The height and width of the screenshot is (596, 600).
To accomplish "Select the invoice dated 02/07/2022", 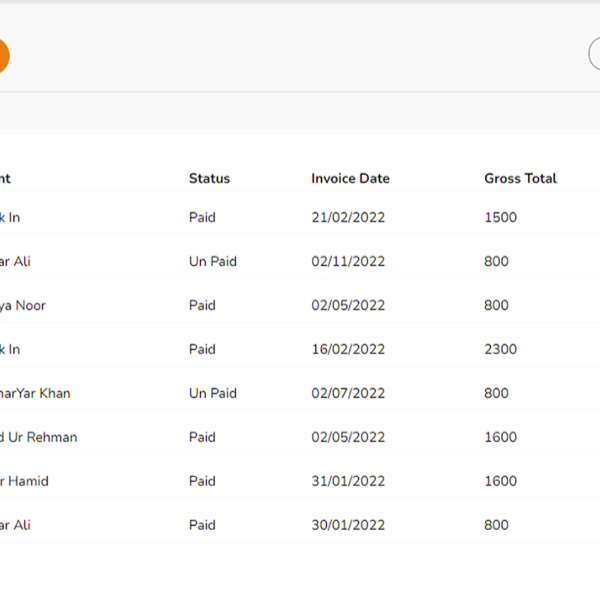I will click(347, 393).
